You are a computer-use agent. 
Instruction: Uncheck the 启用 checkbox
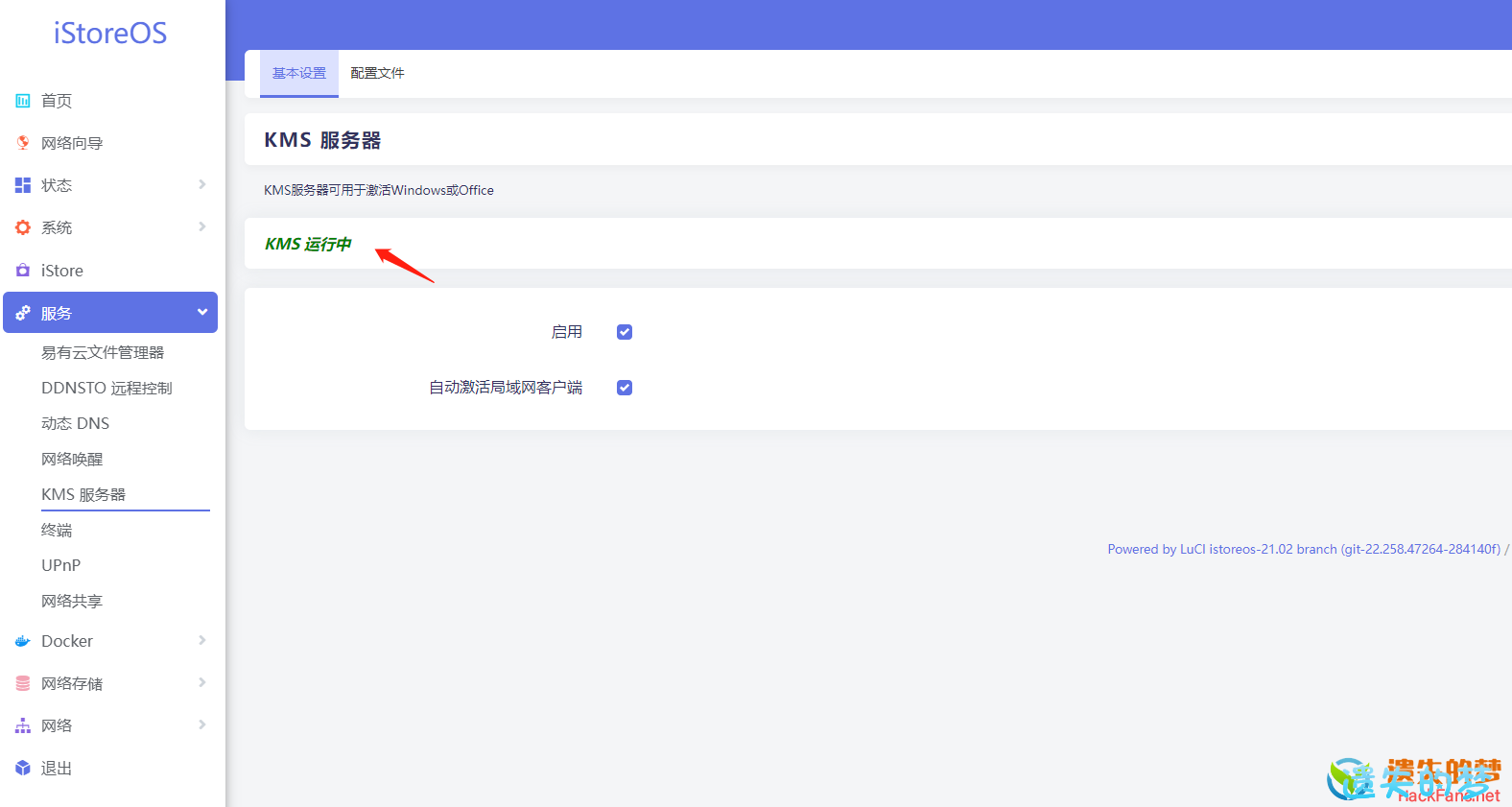(x=625, y=332)
